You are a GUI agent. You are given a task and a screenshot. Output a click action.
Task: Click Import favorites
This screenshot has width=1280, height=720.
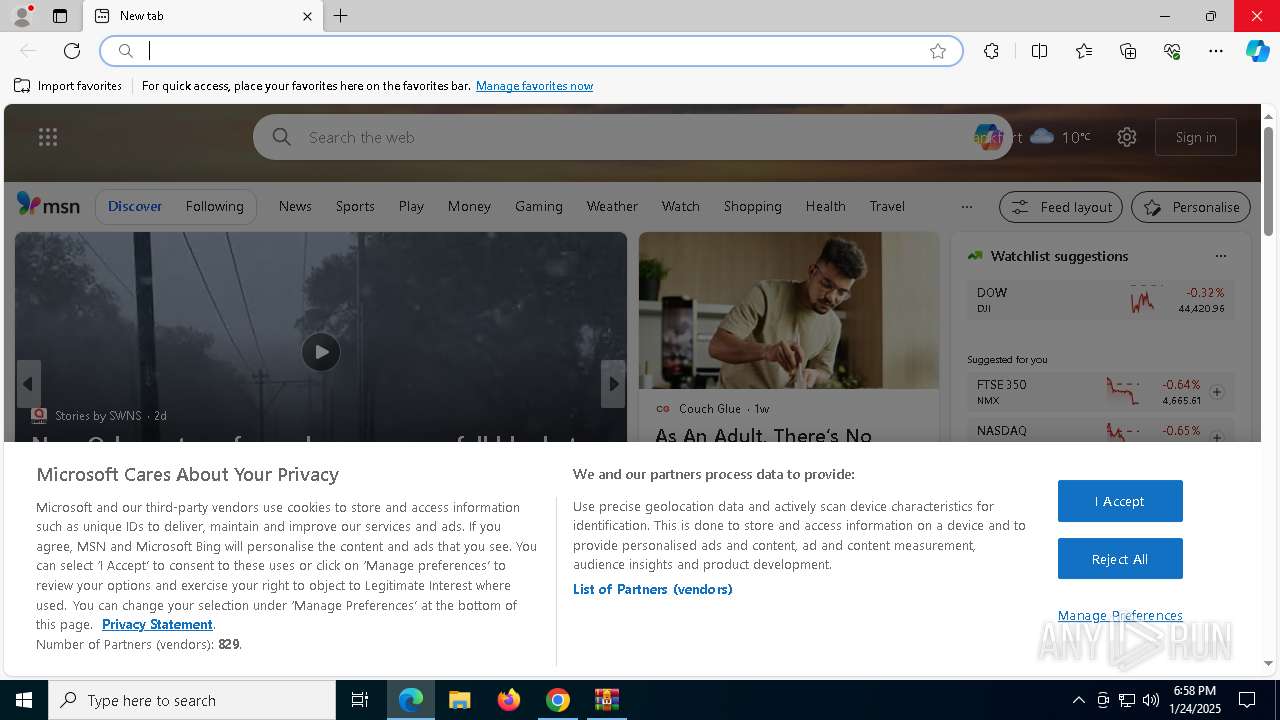coord(68,86)
